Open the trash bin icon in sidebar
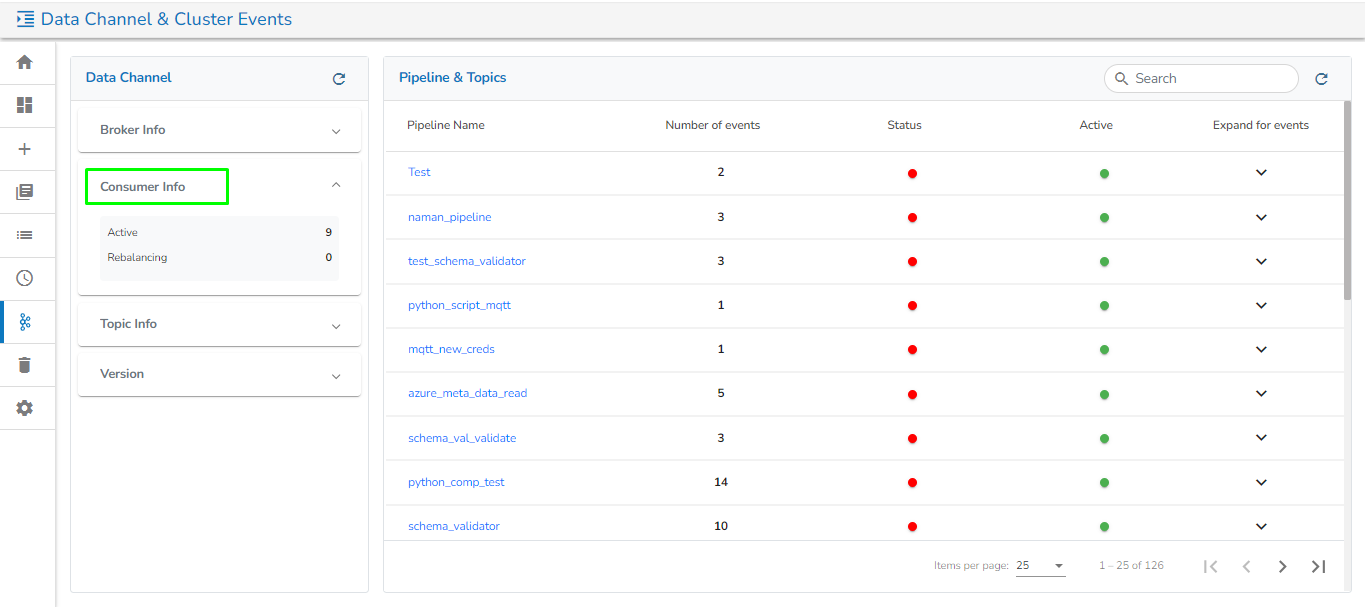The image size is (1365, 607). pos(25,365)
